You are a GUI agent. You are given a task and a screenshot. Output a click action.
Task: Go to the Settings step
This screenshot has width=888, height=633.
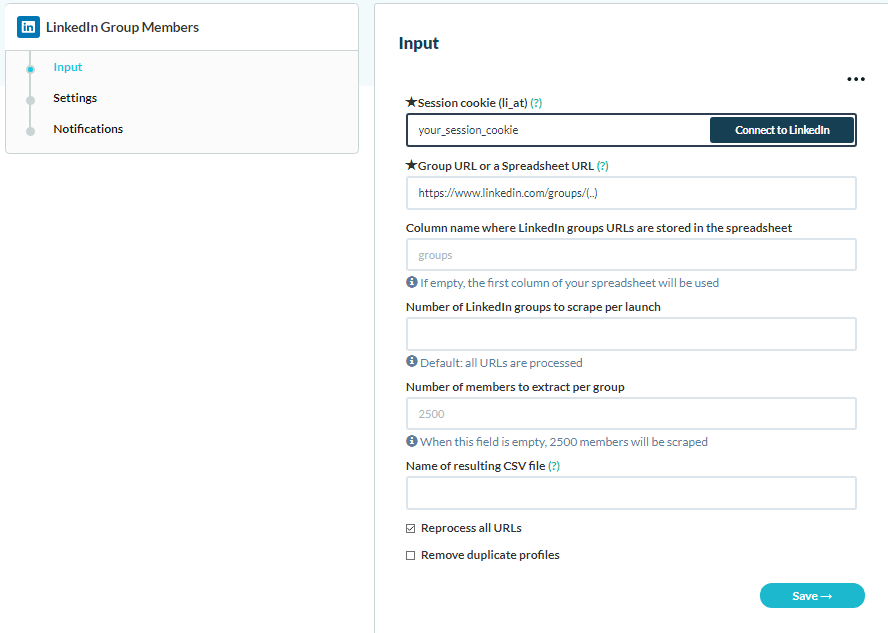coord(75,98)
